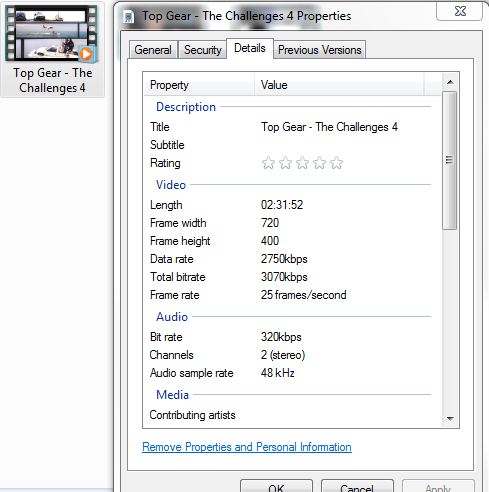
Task: Click the Contributing artists property row
Action: tap(290, 415)
